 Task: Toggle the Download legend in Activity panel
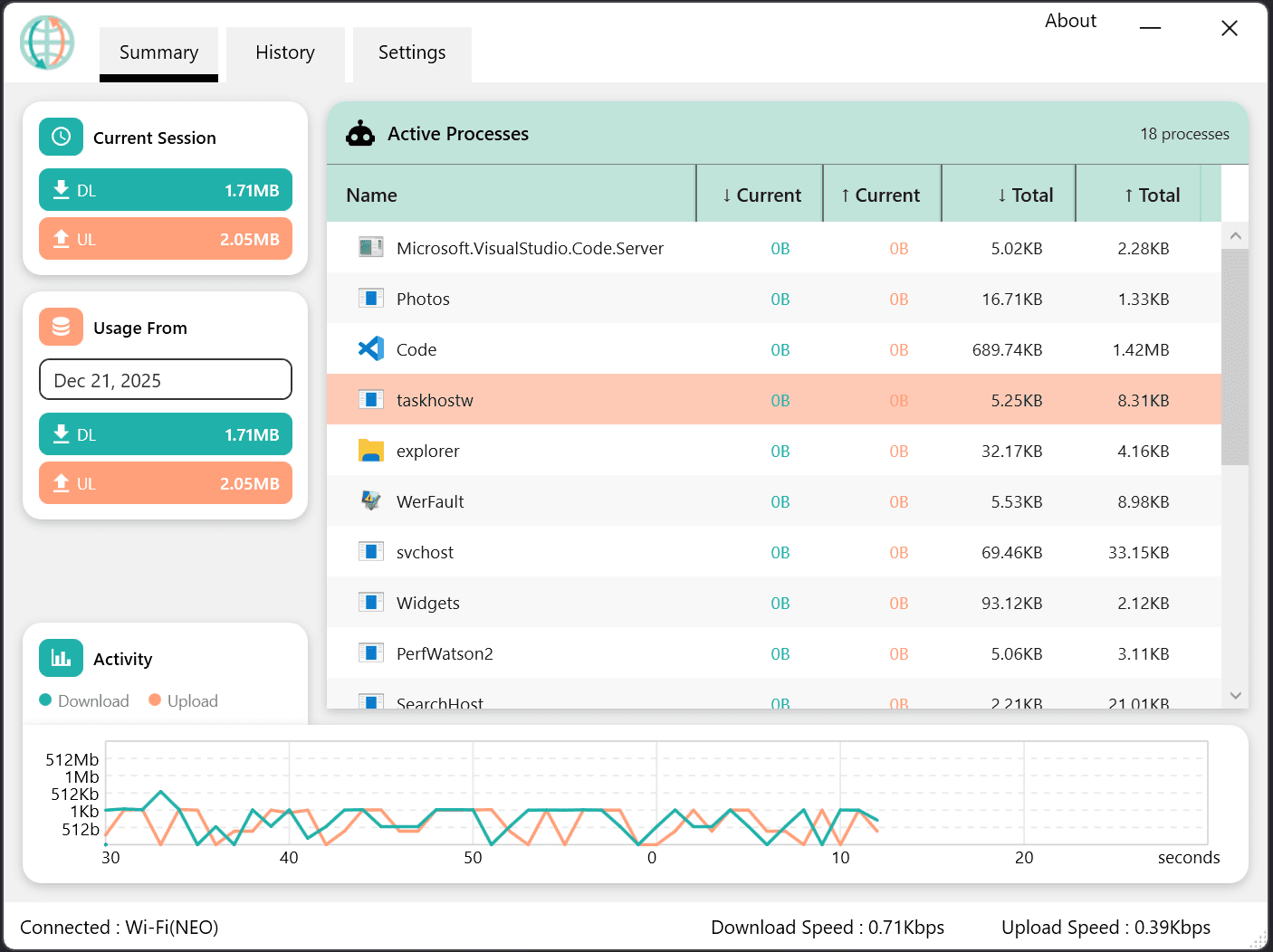click(x=84, y=700)
